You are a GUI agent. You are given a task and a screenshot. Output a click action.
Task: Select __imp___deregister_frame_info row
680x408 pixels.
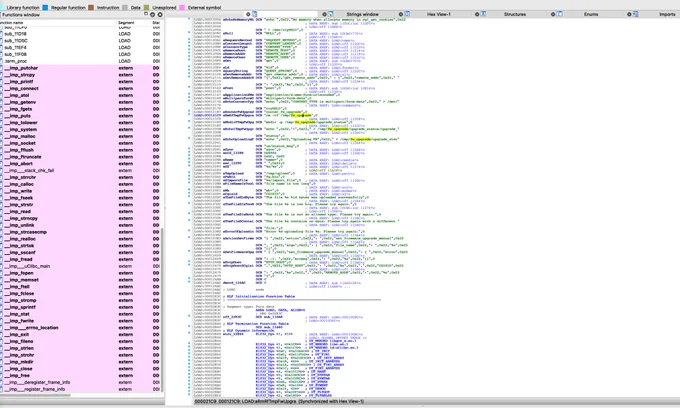click(x=80, y=382)
